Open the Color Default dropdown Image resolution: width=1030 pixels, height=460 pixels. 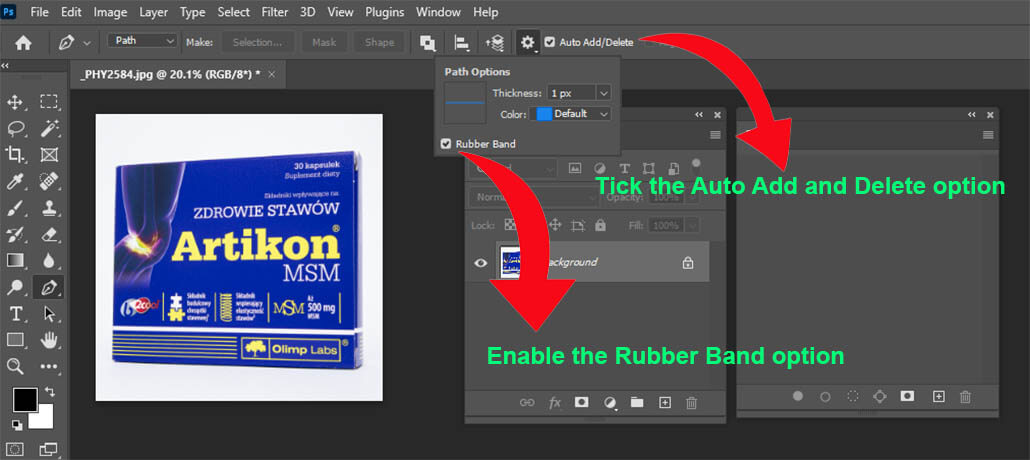(573, 114)
